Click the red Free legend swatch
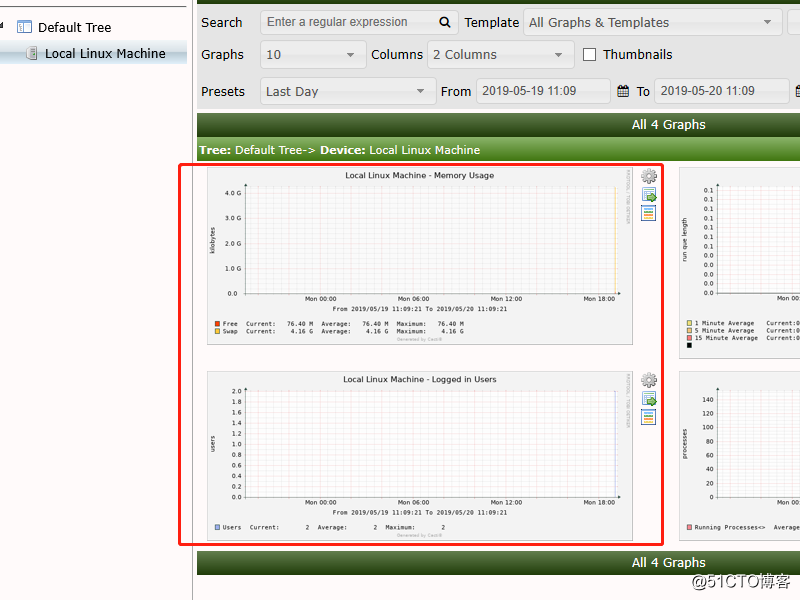Screen dimensions: 800x600 pos(217,323)
